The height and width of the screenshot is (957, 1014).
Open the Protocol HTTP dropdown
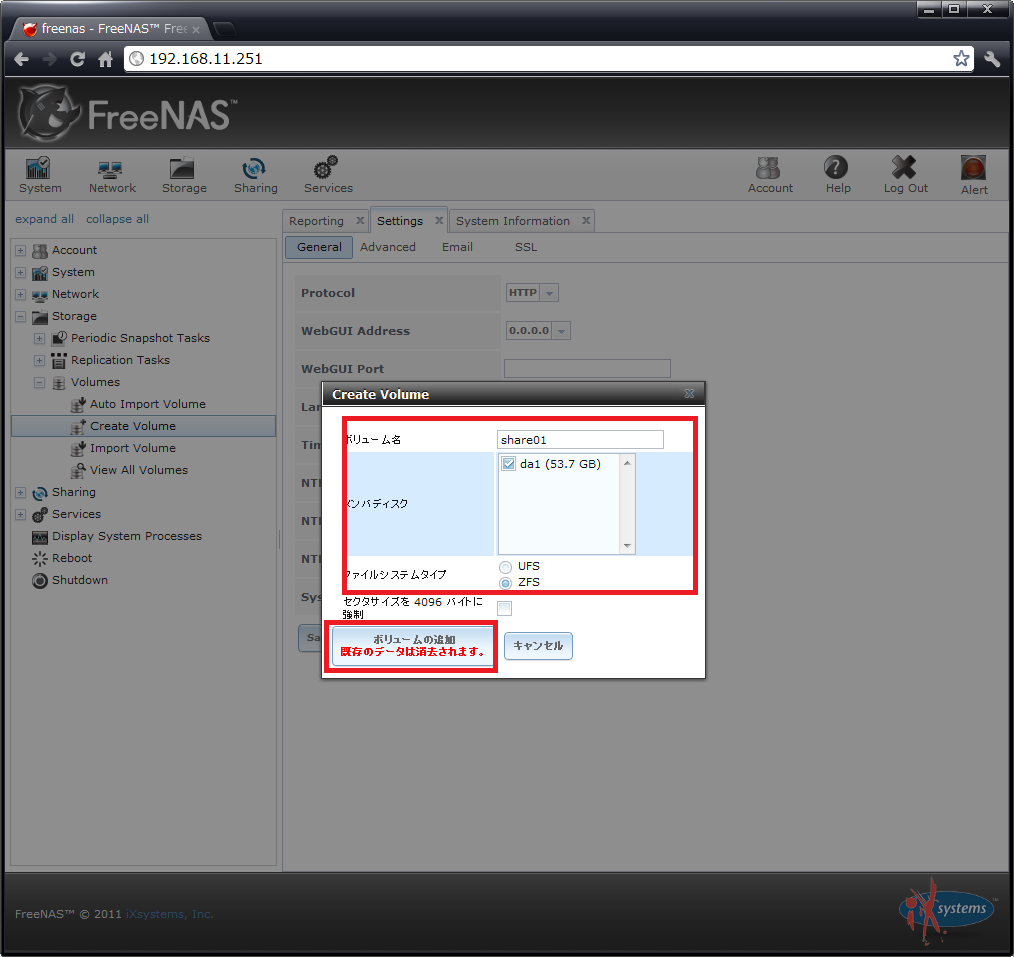(549, 293)
